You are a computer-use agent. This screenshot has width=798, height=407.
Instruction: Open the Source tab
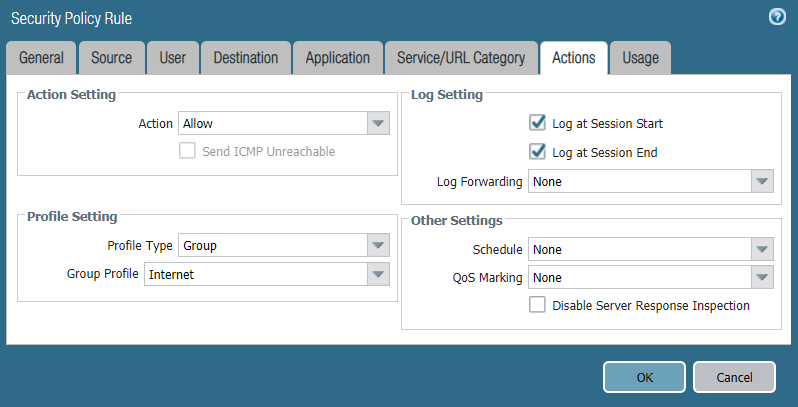[111, 58]
